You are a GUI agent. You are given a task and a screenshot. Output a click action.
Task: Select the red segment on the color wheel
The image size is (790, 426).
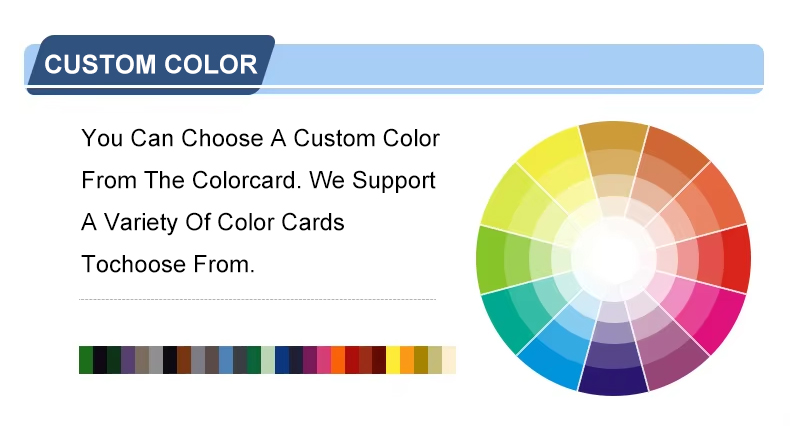click(x=734, y=258)
